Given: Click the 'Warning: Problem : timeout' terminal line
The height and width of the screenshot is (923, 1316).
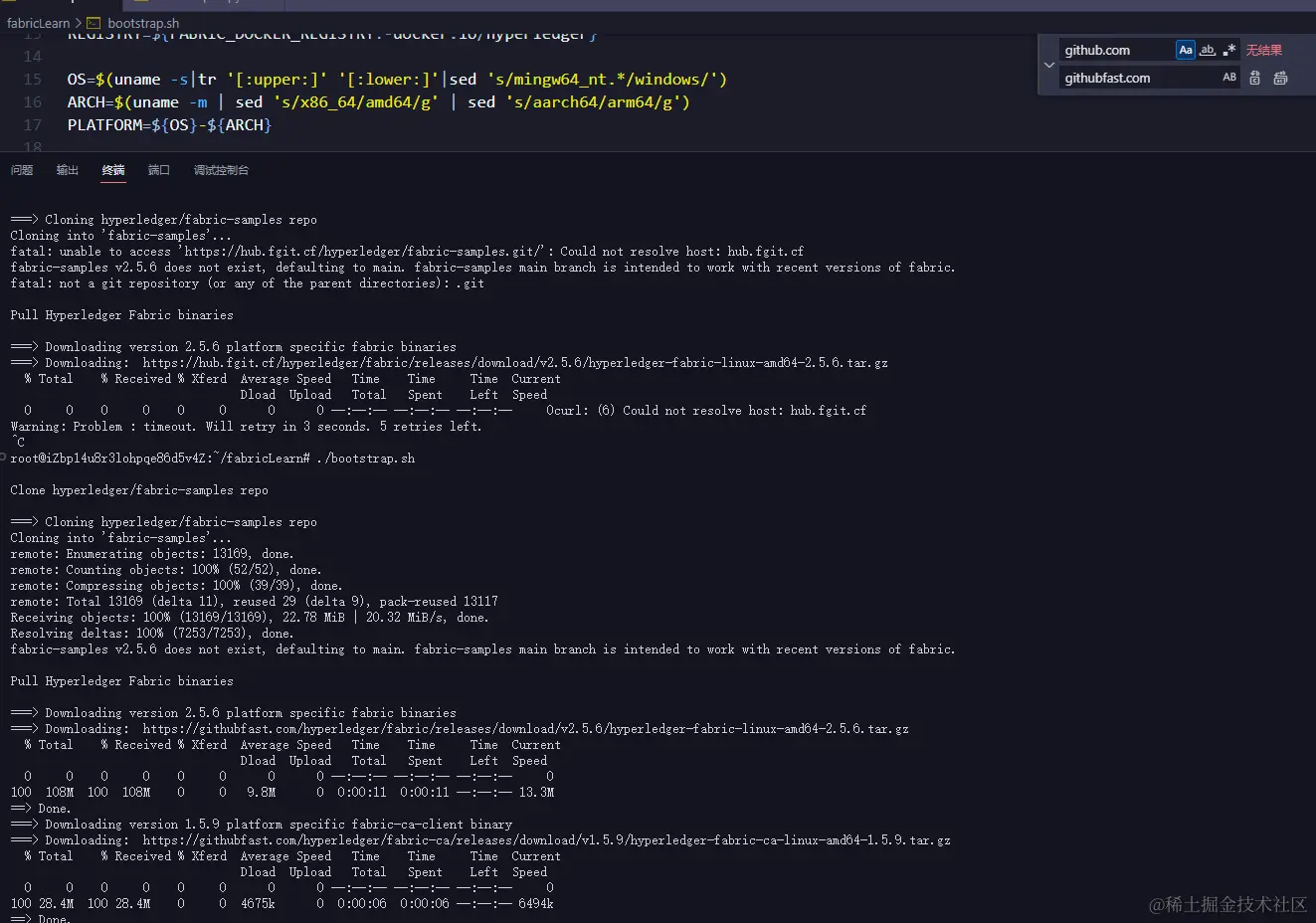Looking at the screenshot, I should point(246,427).
